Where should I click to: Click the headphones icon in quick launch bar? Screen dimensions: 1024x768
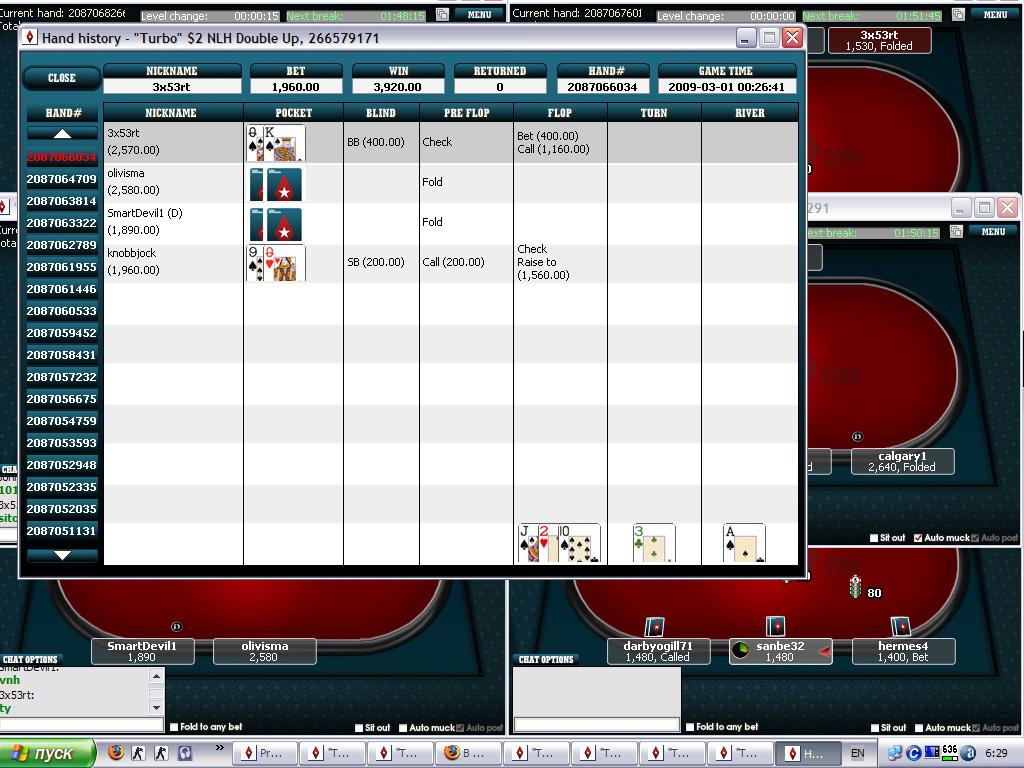(184, 753)
